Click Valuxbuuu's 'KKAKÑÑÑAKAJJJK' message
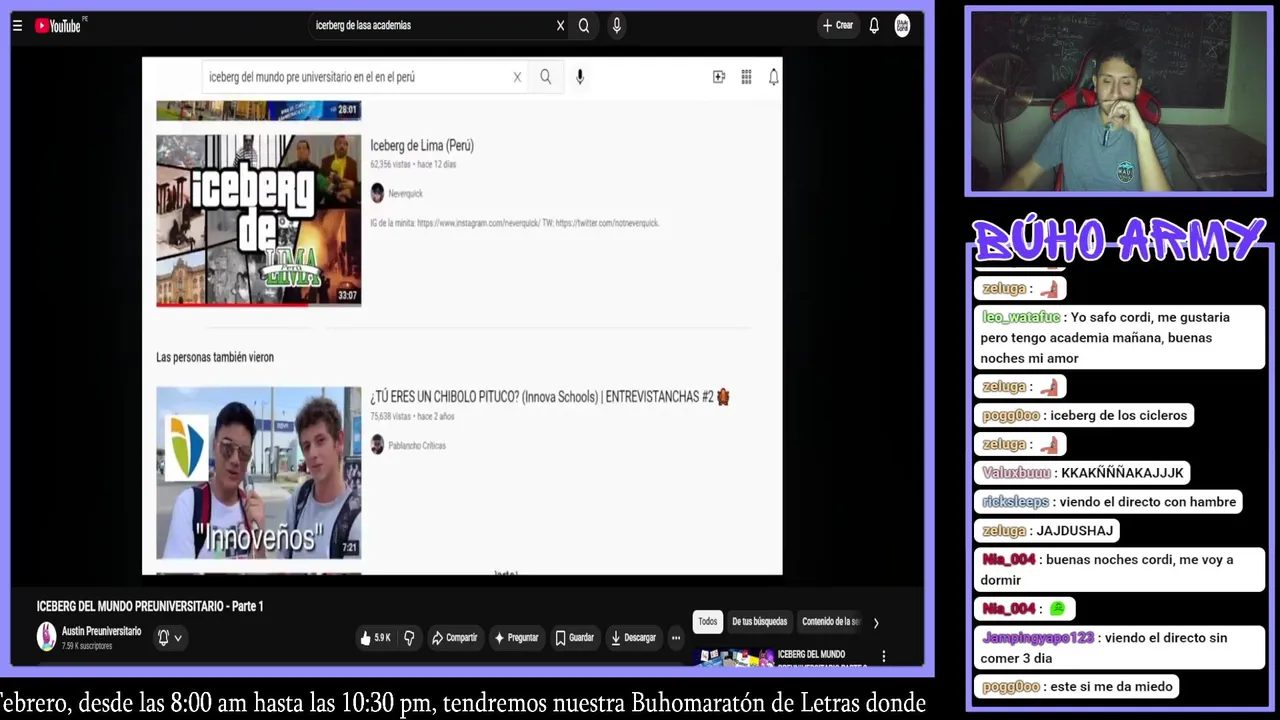Screen dimensions: 1280x720 tap(1082, 473)
